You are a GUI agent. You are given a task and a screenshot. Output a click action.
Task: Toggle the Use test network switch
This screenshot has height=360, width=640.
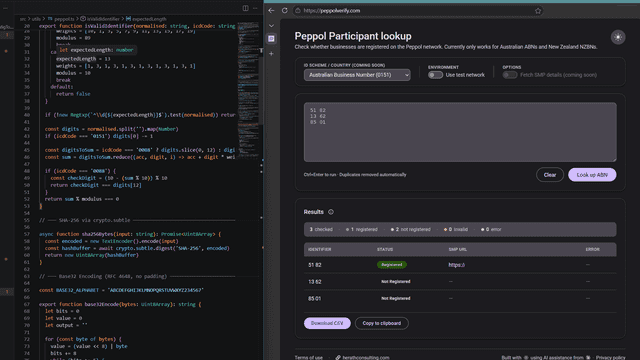click(435, 75)
